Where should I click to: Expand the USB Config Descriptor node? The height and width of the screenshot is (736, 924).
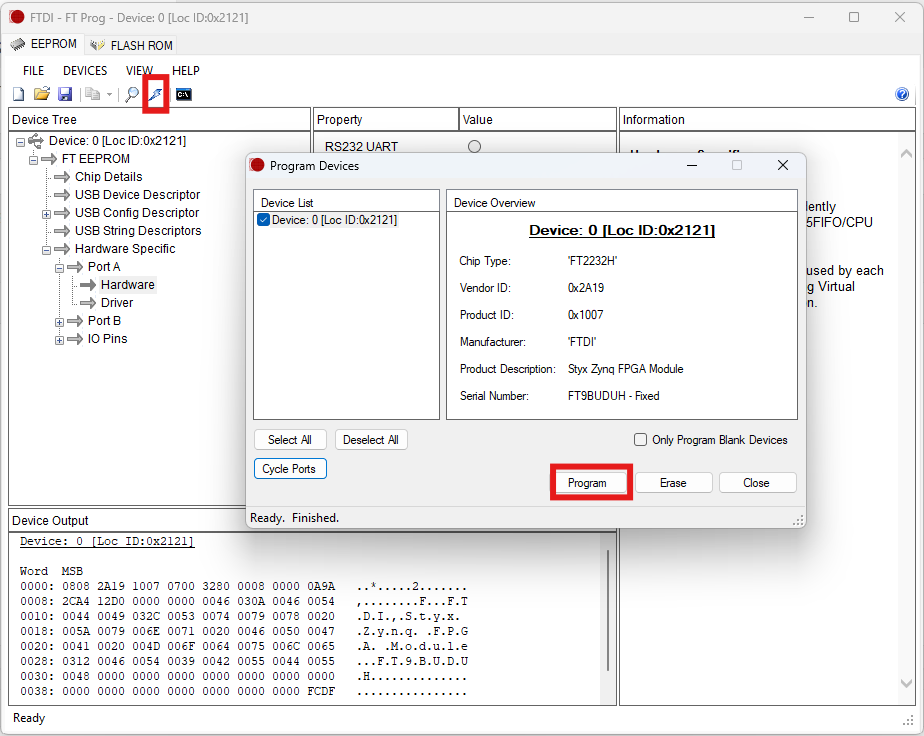[46, 214]
